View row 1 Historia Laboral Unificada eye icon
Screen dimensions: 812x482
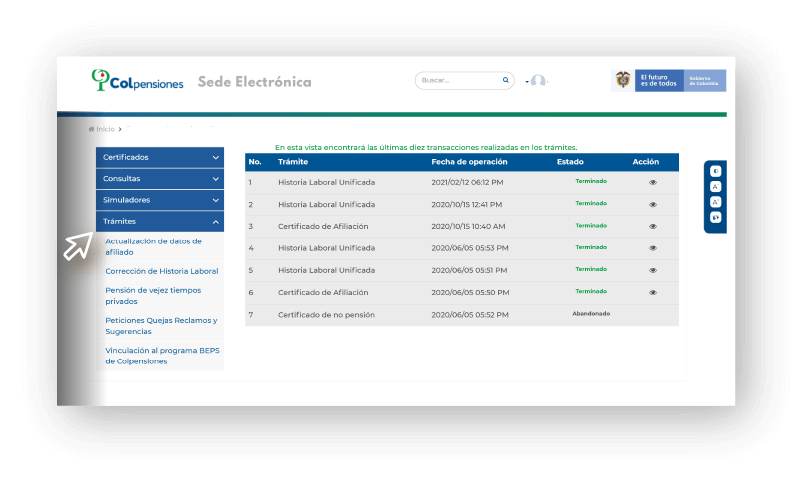(653, 182)
